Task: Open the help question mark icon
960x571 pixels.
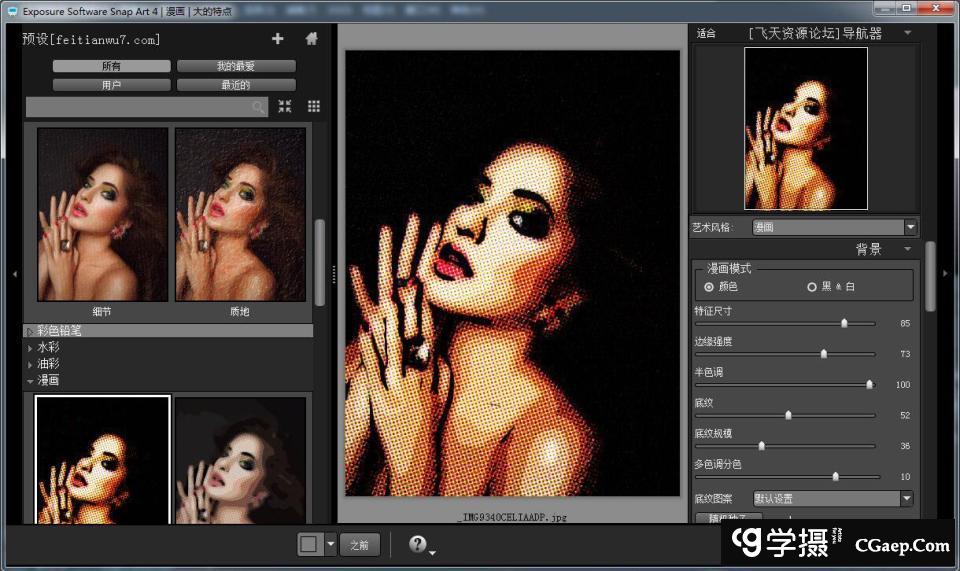Action: coord(418,544)
